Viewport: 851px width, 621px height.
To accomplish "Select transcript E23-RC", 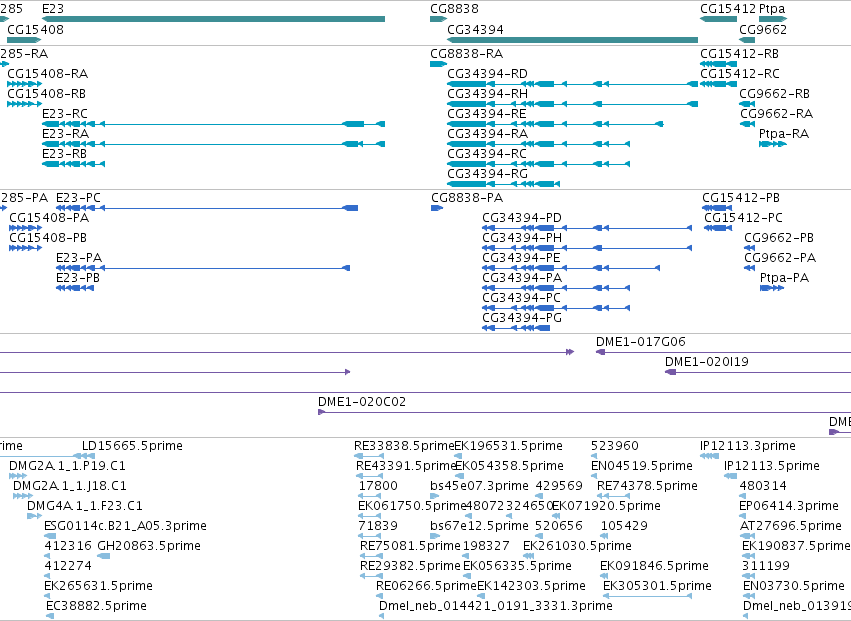I will [213, 124].
